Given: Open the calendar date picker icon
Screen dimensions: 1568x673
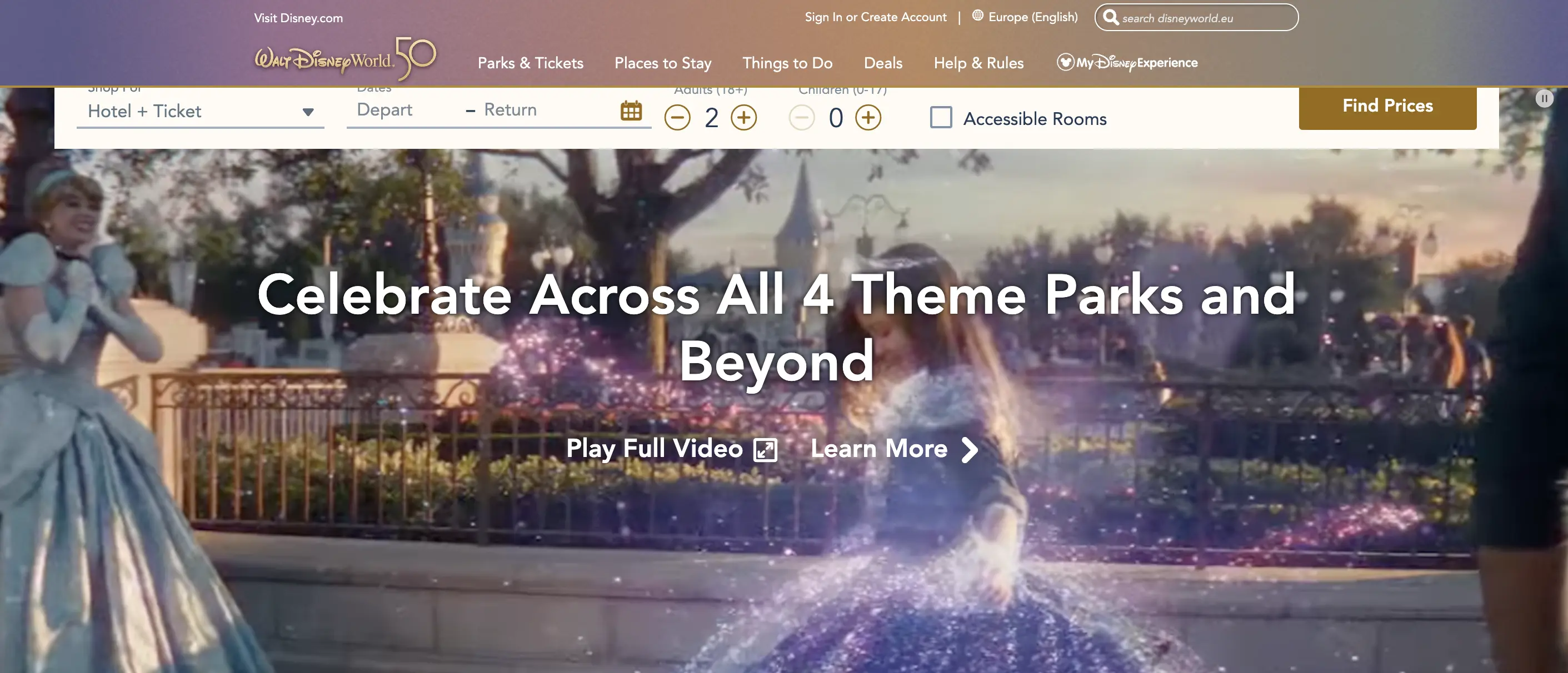Looking at the screenshot, I should click(x=631, y=111).
